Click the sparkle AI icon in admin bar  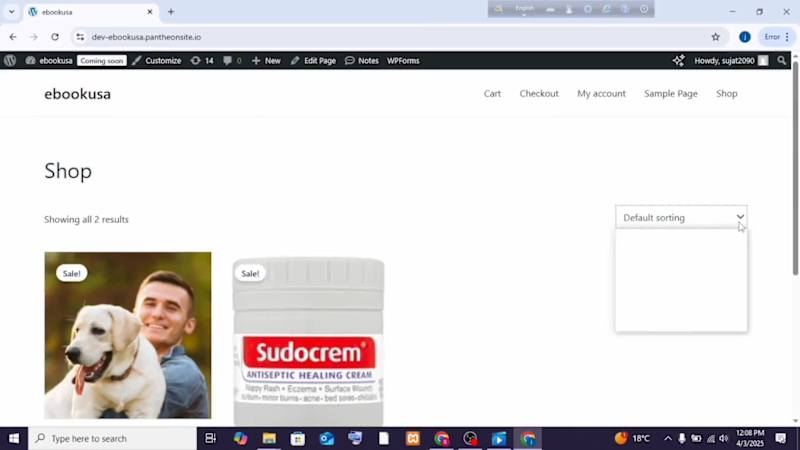tap(679, 60)
